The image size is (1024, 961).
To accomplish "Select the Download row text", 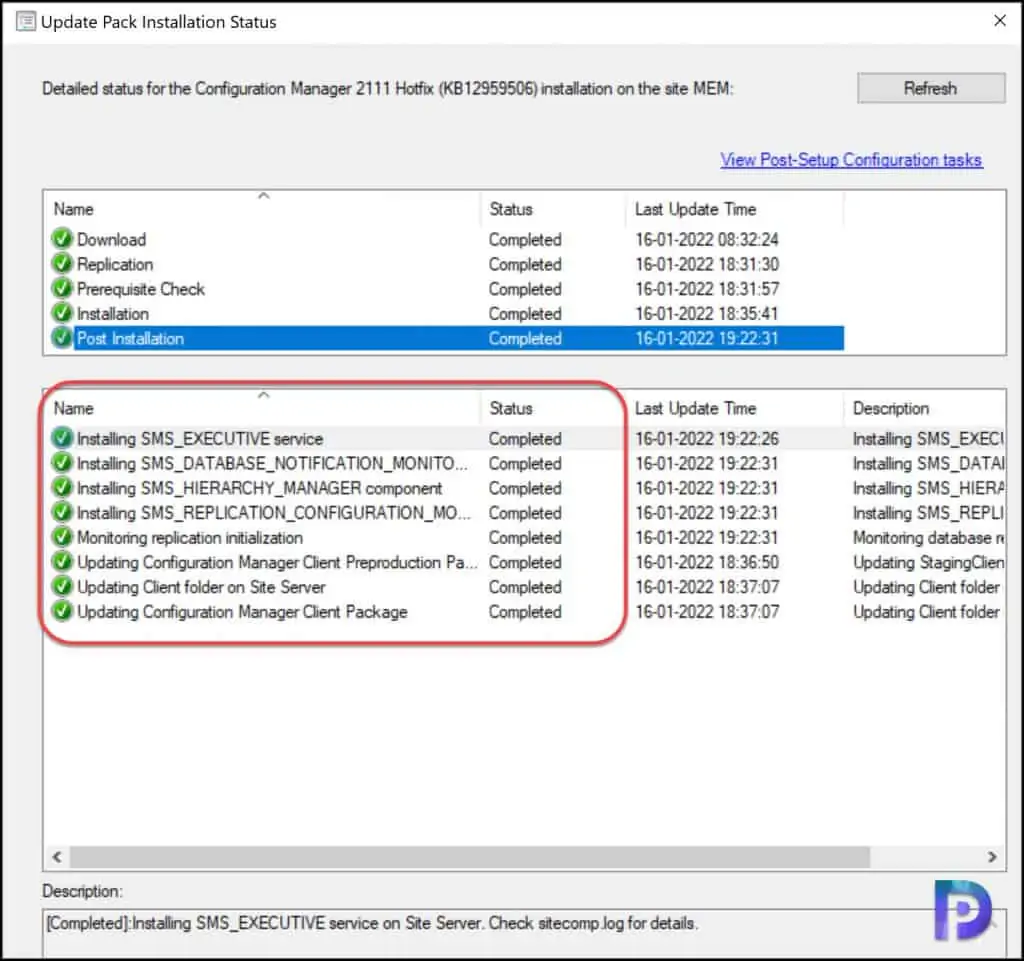I will point(112,240).
